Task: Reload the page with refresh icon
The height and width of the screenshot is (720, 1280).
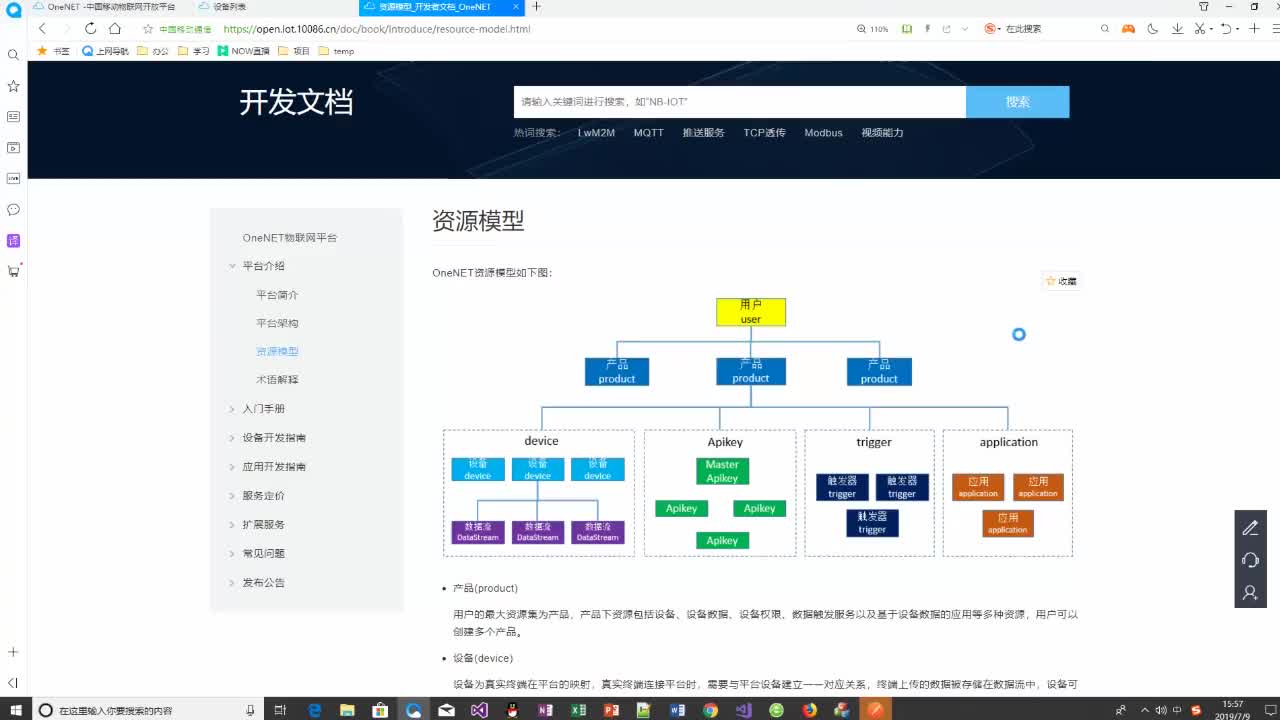Action: [x=90, y=29]
